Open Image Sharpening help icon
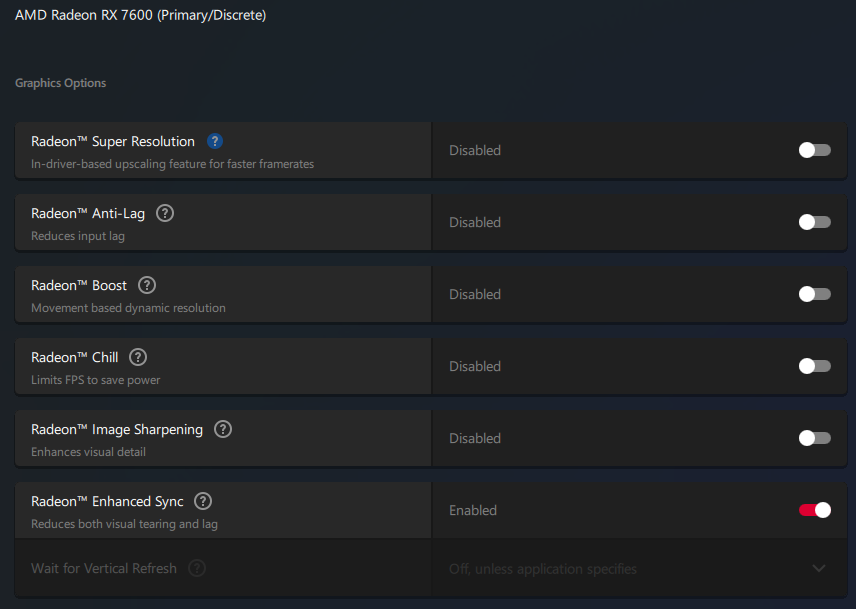The width and height of the screenshot is (856, 609). (223, 429)
